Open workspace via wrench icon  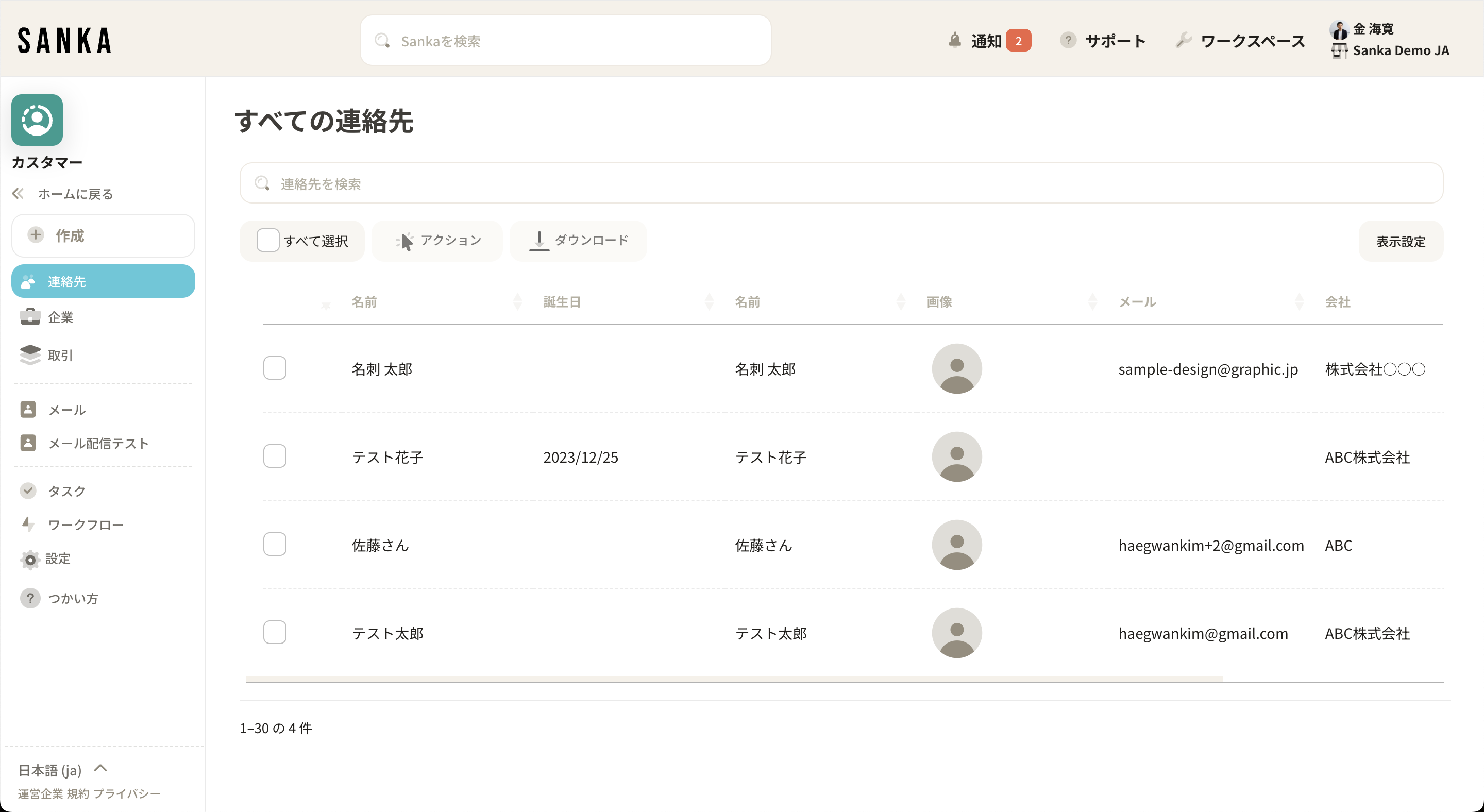(x=1183, y=40)
